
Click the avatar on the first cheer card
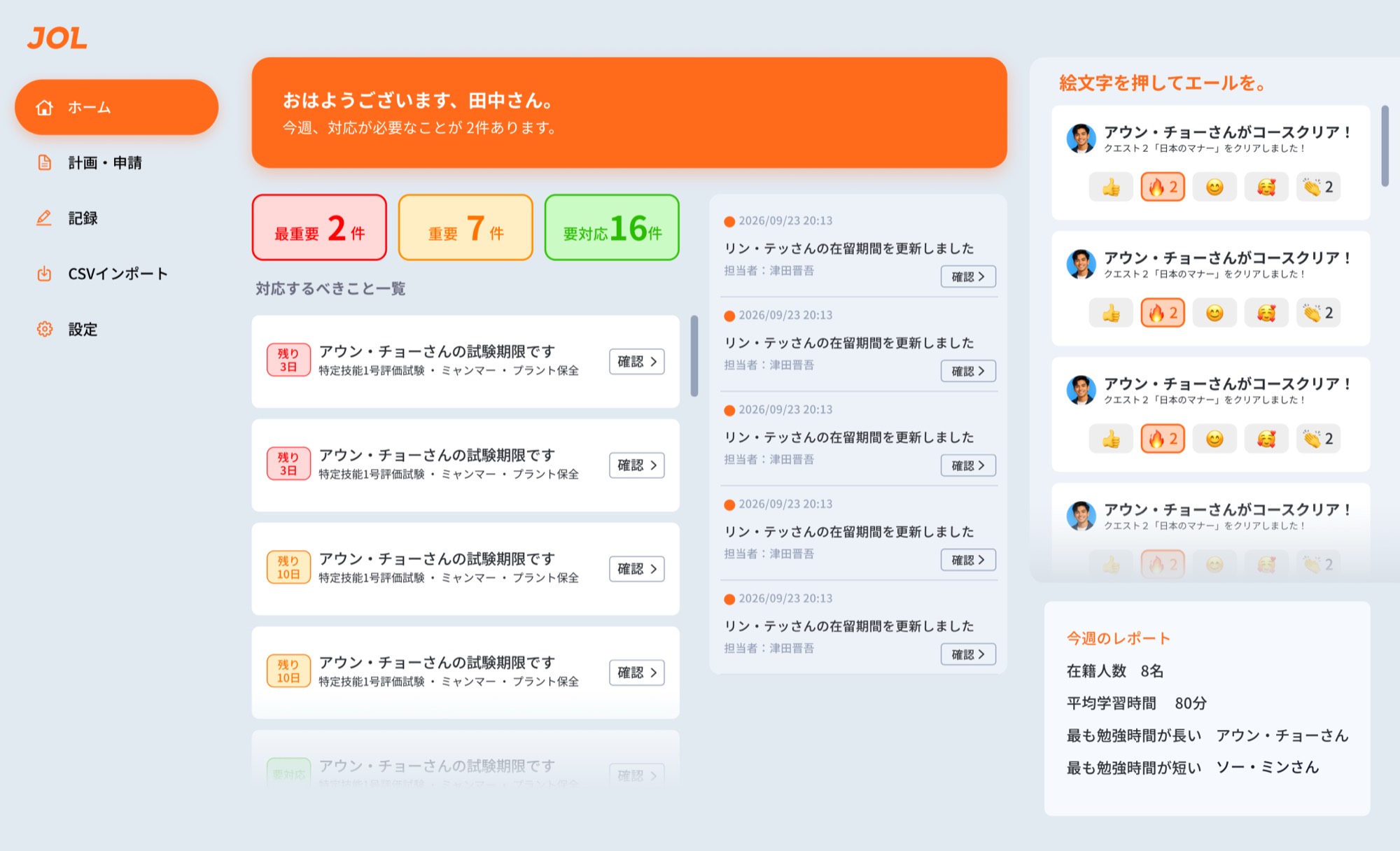(1081, 139)
